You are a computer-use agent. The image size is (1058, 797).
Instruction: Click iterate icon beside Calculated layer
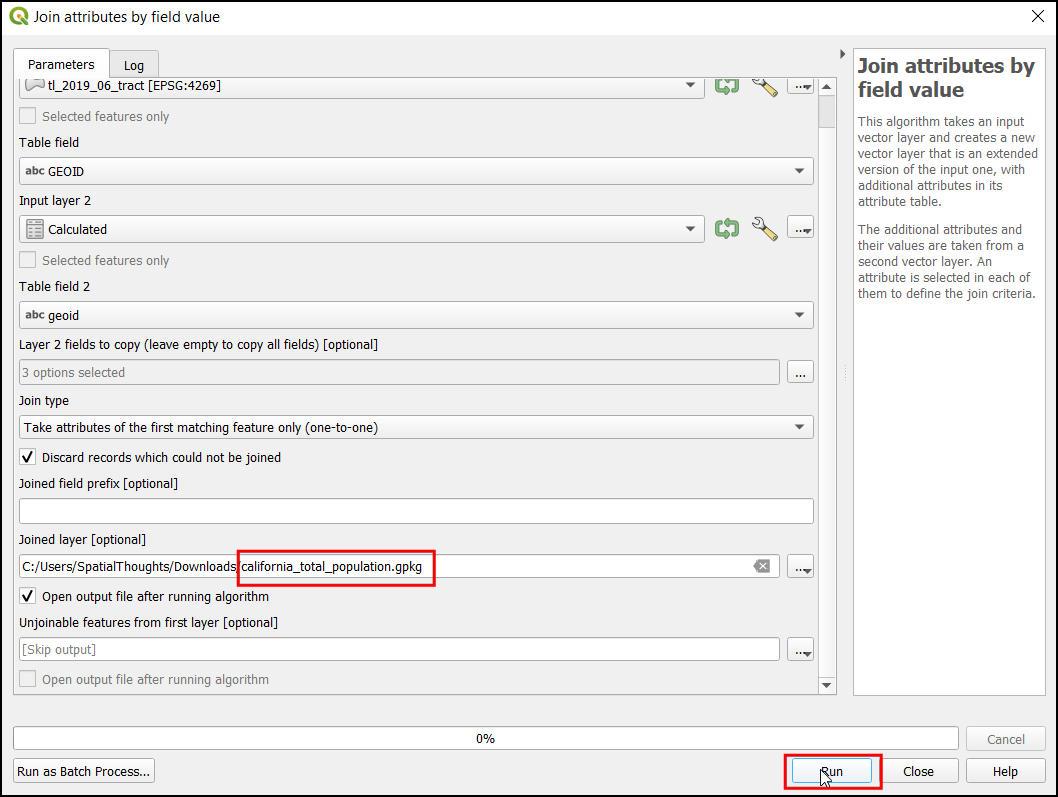(727, 229)
